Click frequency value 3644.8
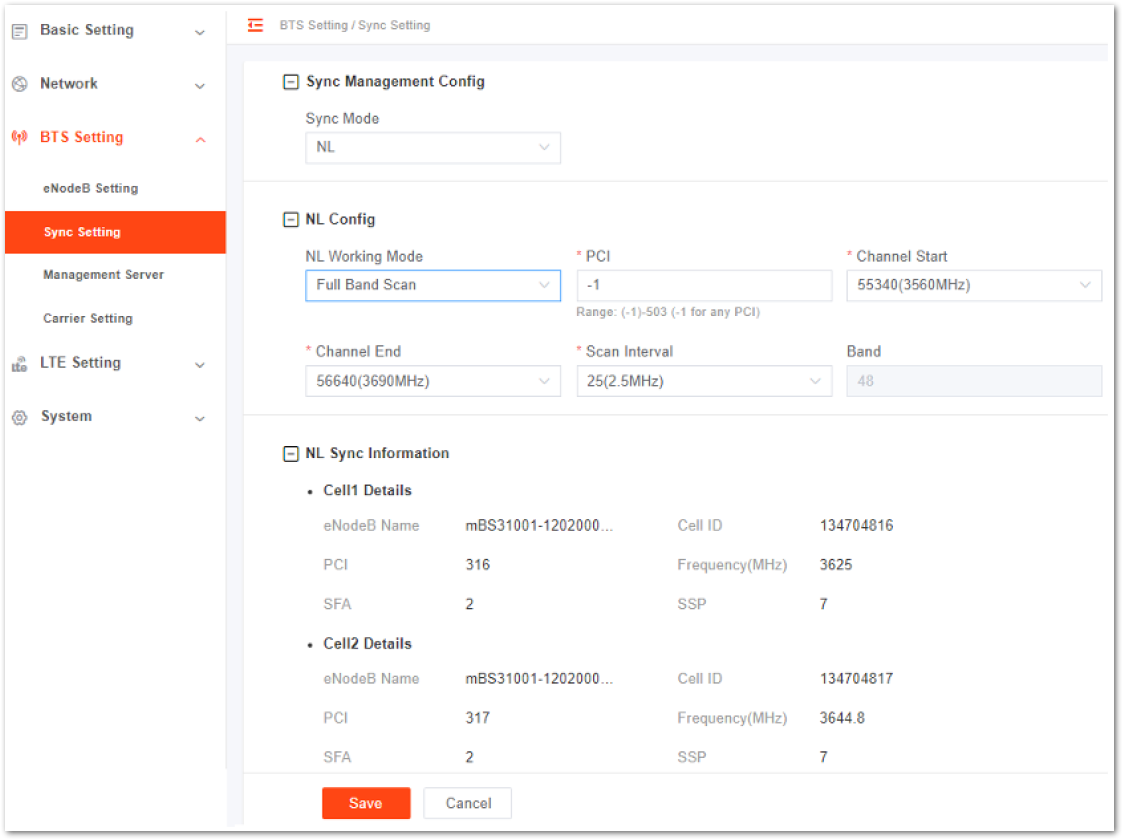This screenshot has height=840, width=1123. [842, 718]
